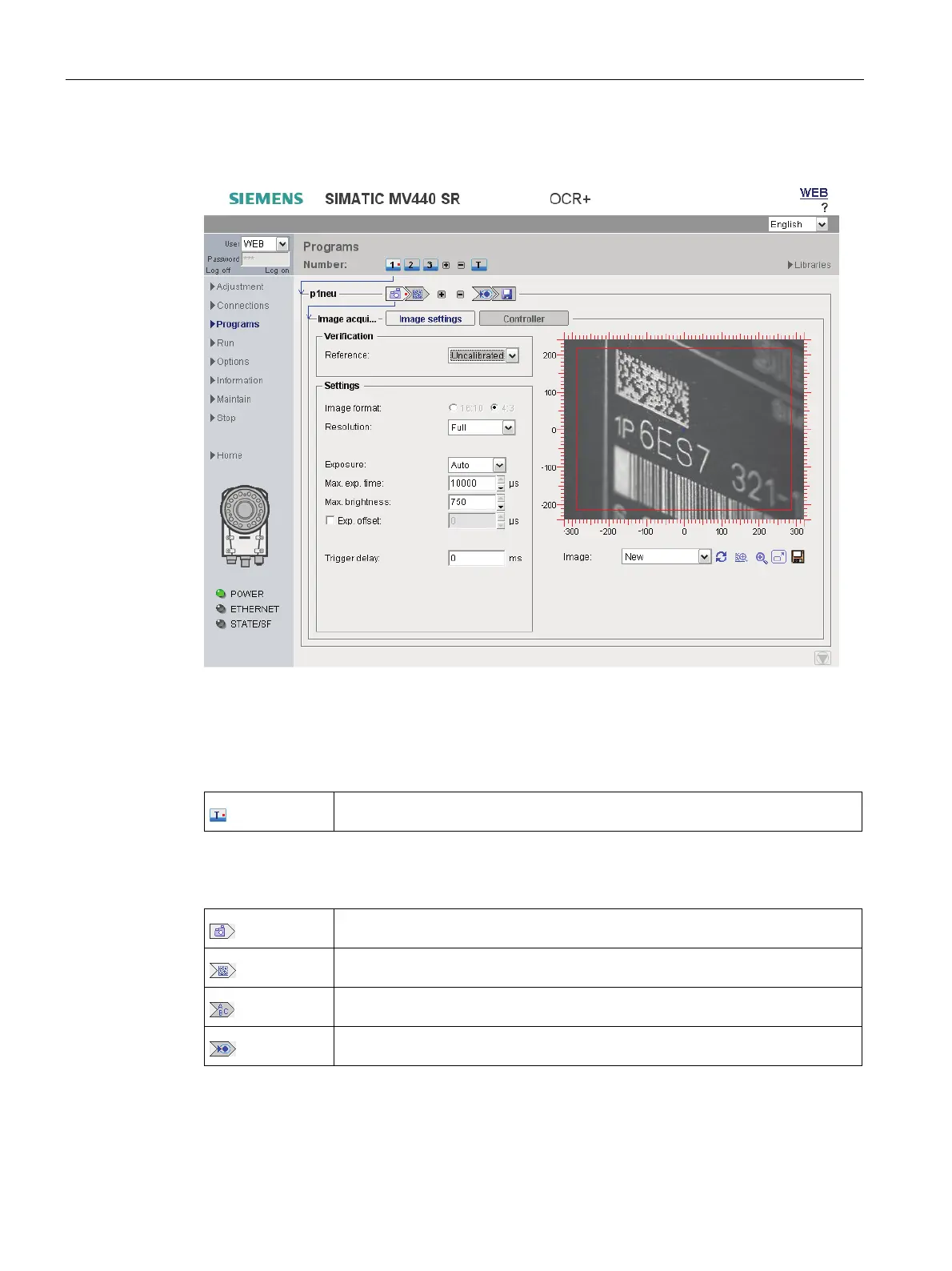Screen dimensions: 952x1271
Task: Open the T program button
Action: pos(478,265)
